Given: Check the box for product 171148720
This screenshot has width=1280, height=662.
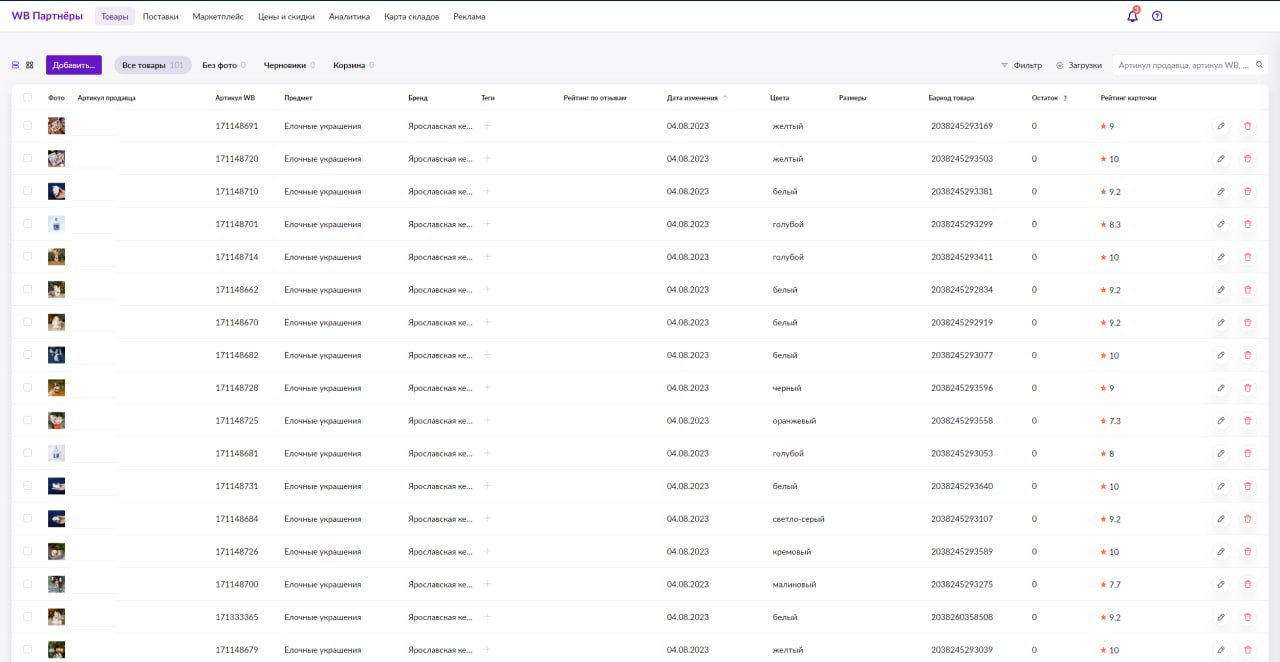Looking at the screenshot, I should tap(27, 159).
